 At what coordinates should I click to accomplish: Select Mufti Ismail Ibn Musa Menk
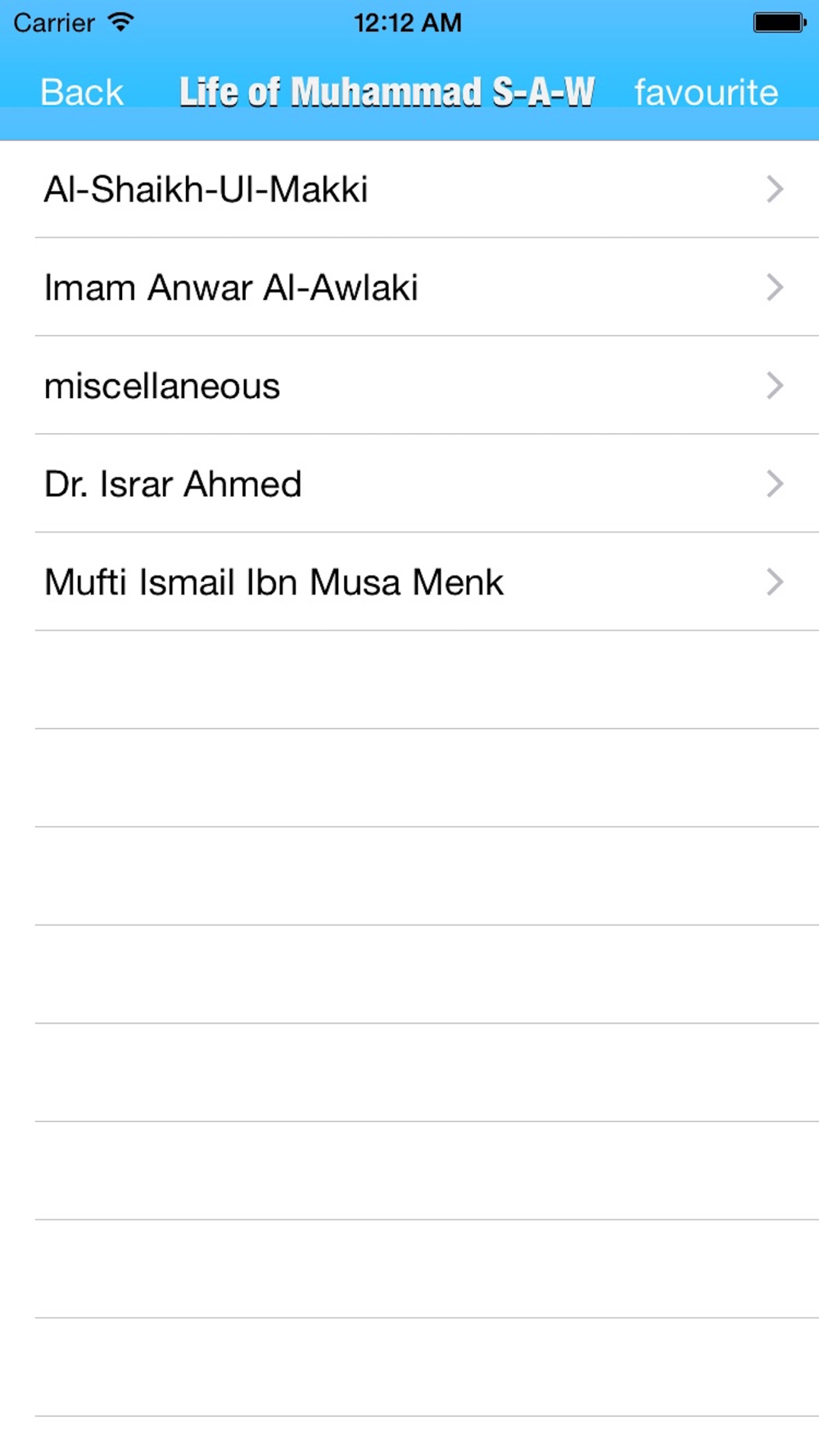[409, 582]
